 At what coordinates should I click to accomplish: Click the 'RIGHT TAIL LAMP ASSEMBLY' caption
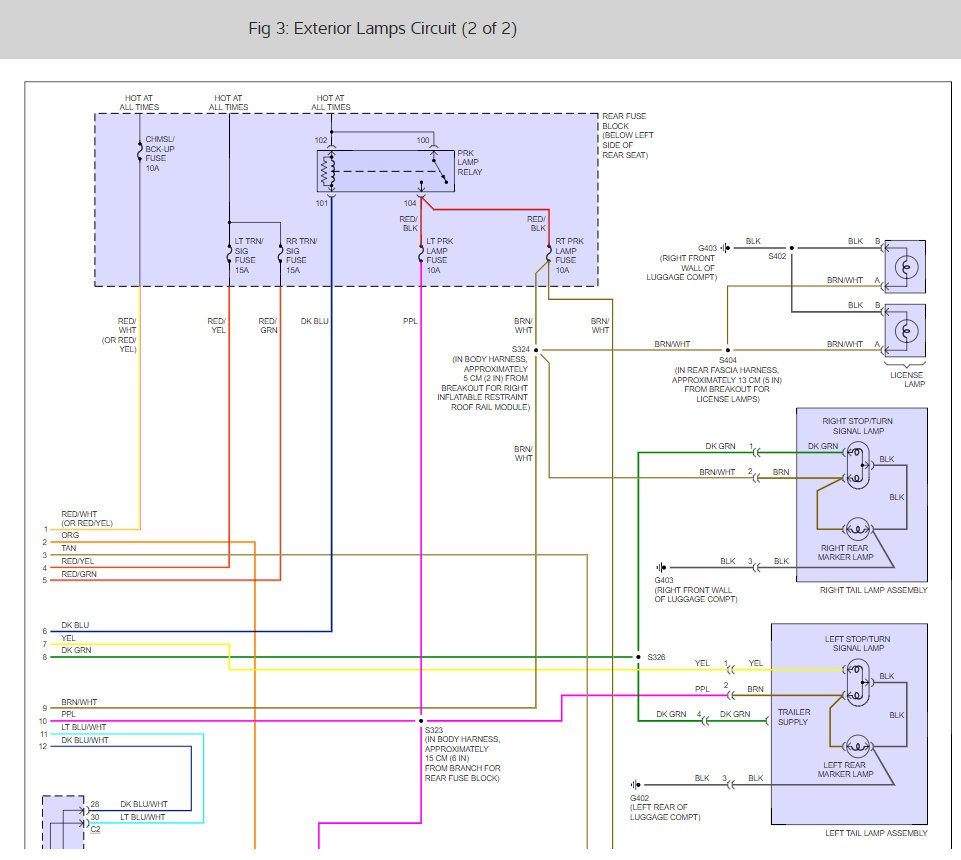click(x=873, y=590)
